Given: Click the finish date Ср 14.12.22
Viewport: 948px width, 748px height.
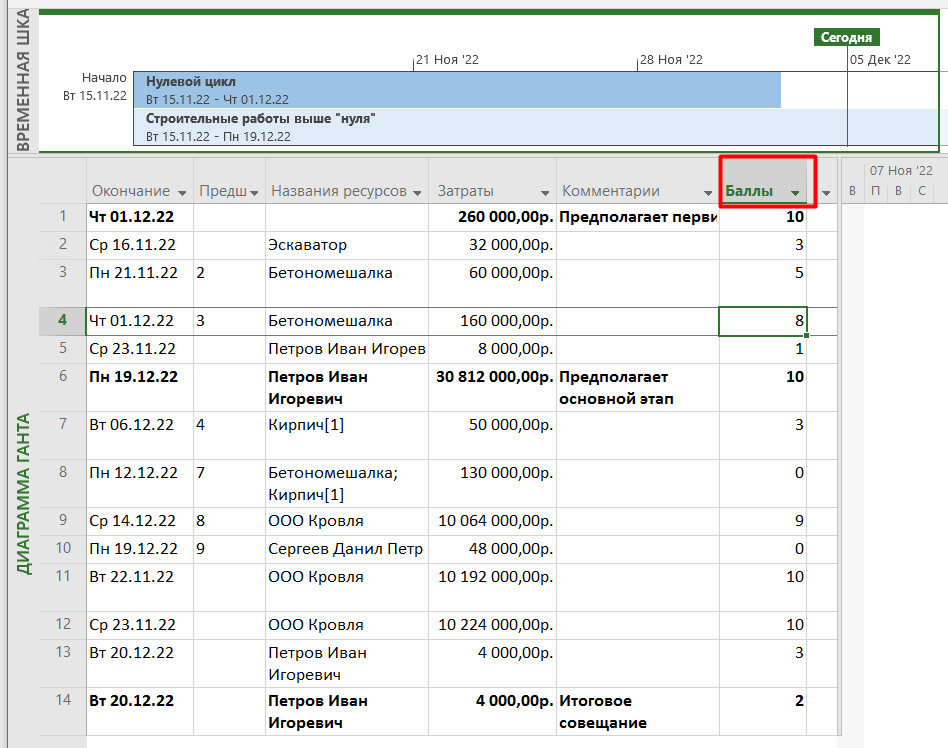Looking at the screenshot, I should (140, 521).
